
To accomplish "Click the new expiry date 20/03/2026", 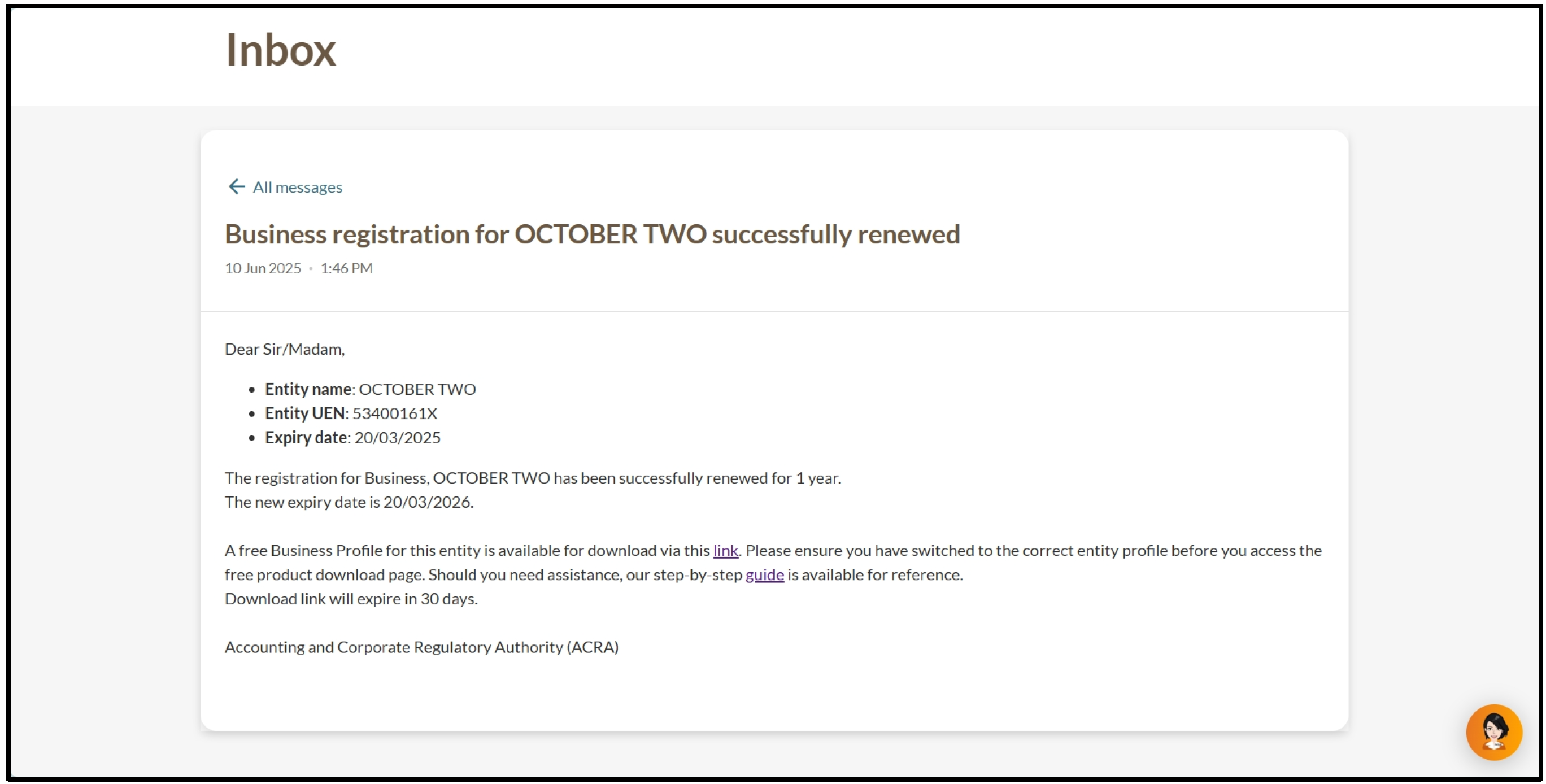I will coord(427,503).
